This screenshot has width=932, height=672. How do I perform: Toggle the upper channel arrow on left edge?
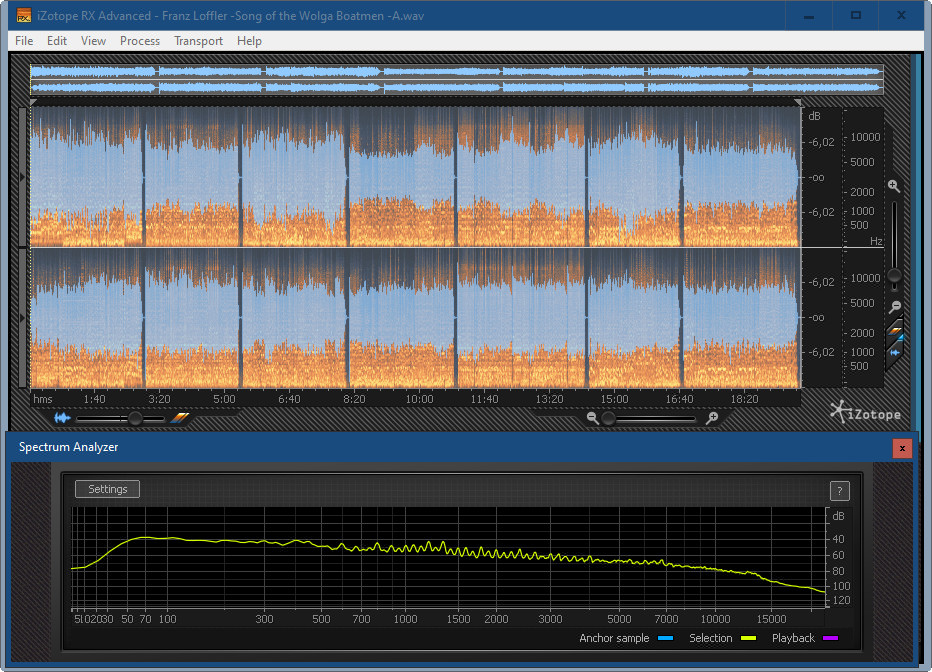[24, 177]
